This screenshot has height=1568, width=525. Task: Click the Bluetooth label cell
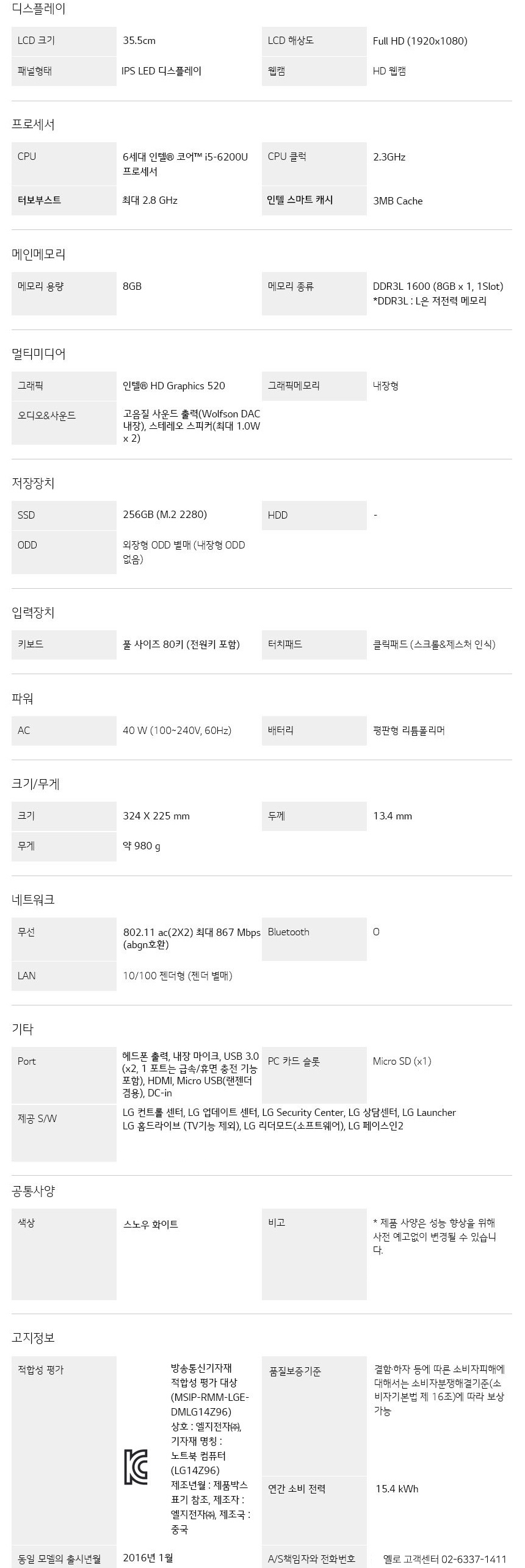314,939
